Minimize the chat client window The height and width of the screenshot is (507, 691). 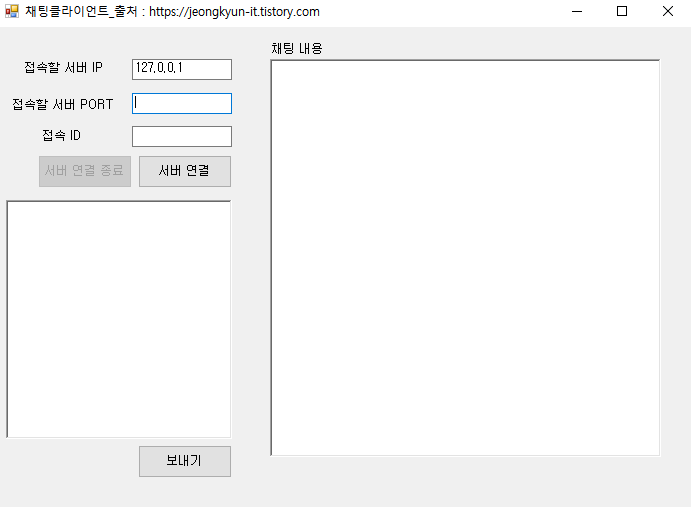[x=577, y=11]
